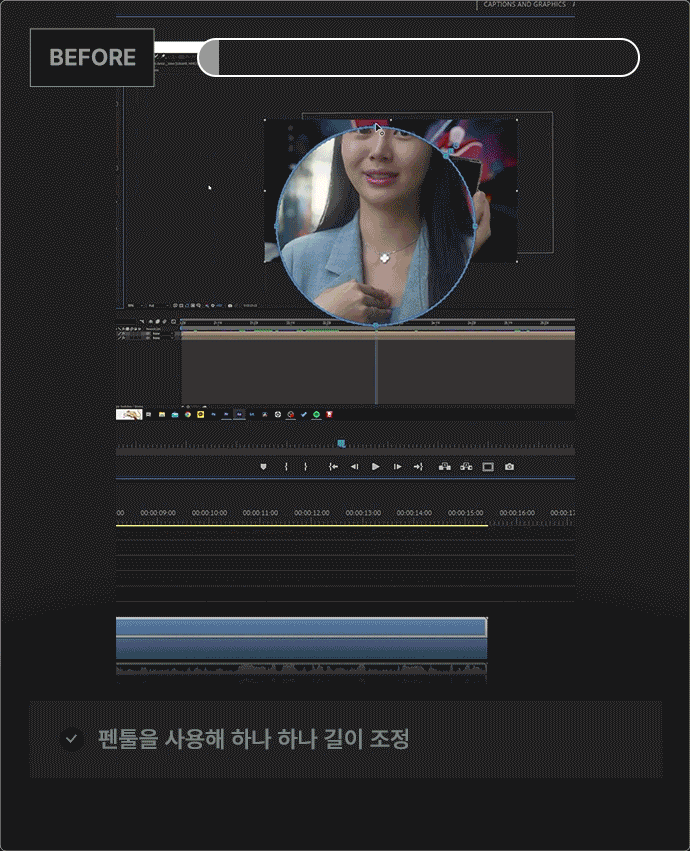Open File Explorer from the taskbar

(x=162, y=415)
